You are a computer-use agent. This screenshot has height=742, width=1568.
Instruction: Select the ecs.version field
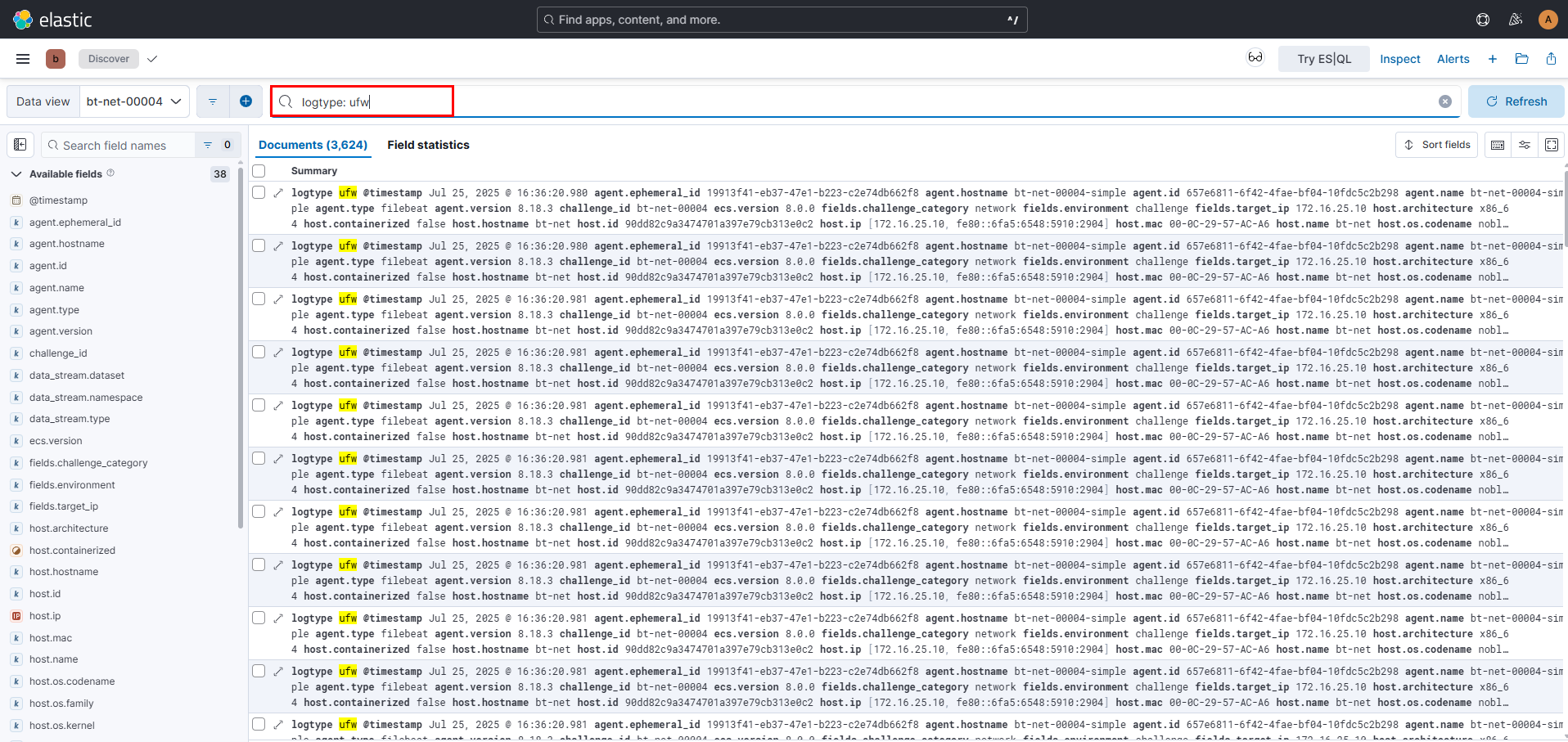click(x=56, y=441)
